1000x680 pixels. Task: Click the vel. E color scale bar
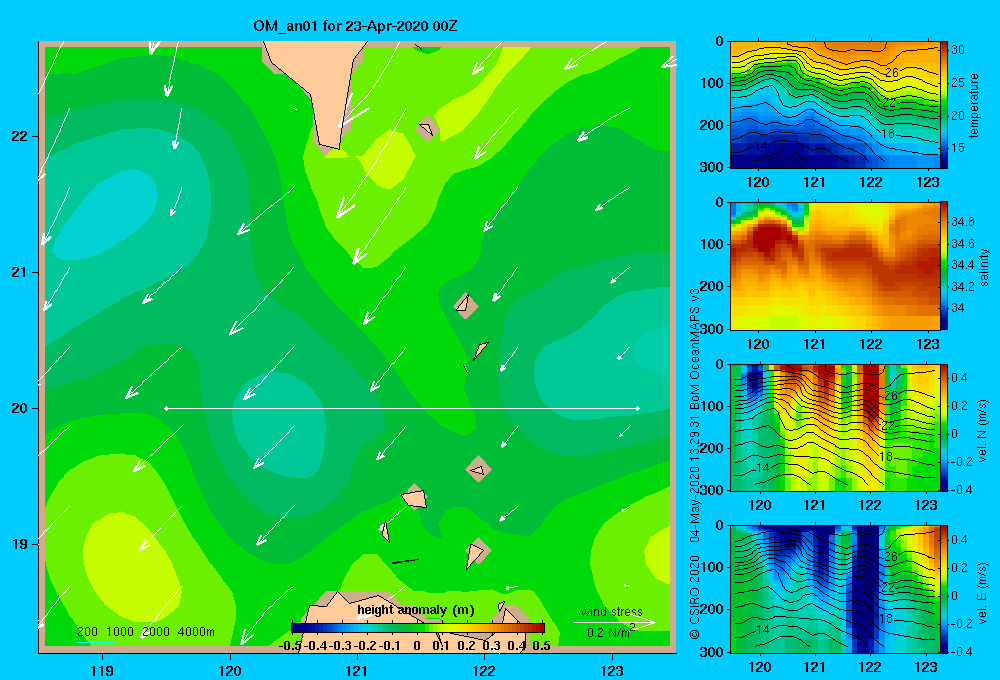pyautogui.click(x=944, y=589)
